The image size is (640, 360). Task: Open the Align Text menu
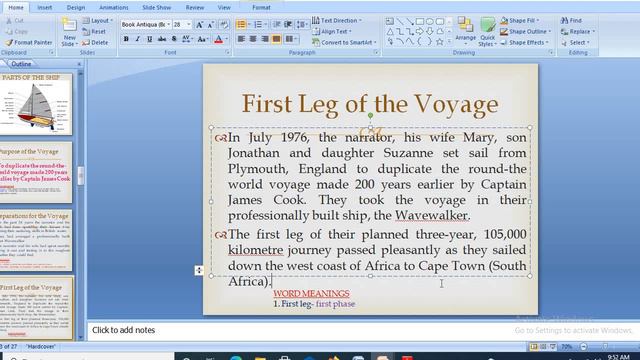tap(332, 31)
